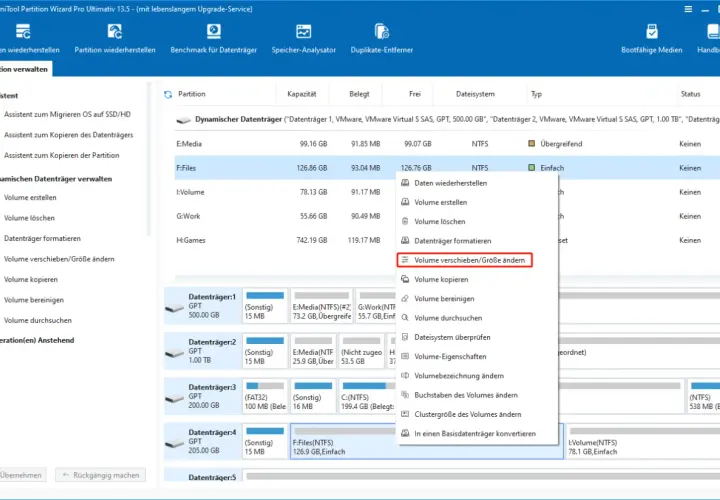Viewport: 720px width, 500px height.
Task: Click Volume erstellen icon in context menu
Action: click(x=405, y=202)
